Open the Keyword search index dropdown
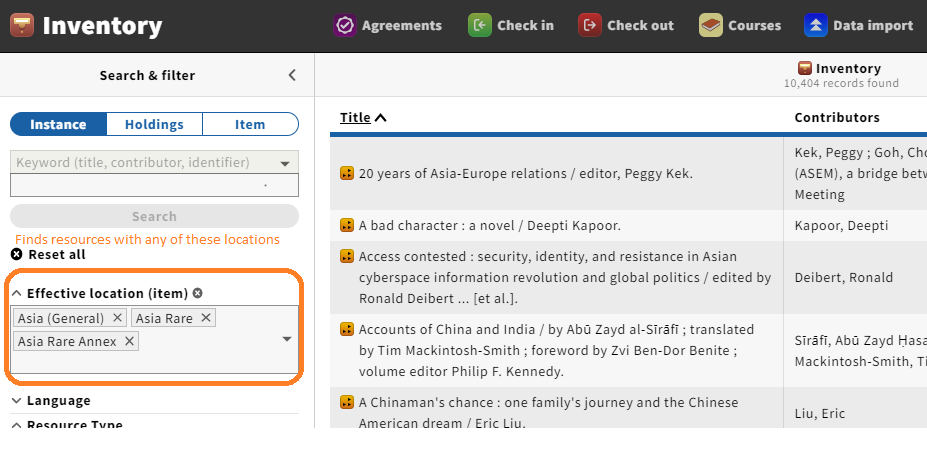Viewport: 927px width, 460px height. tap(154, 162)
